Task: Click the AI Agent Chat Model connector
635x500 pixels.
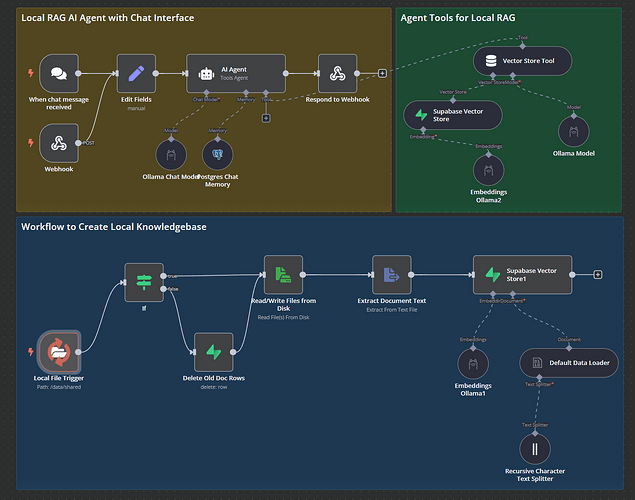Action: click(206, 93)
